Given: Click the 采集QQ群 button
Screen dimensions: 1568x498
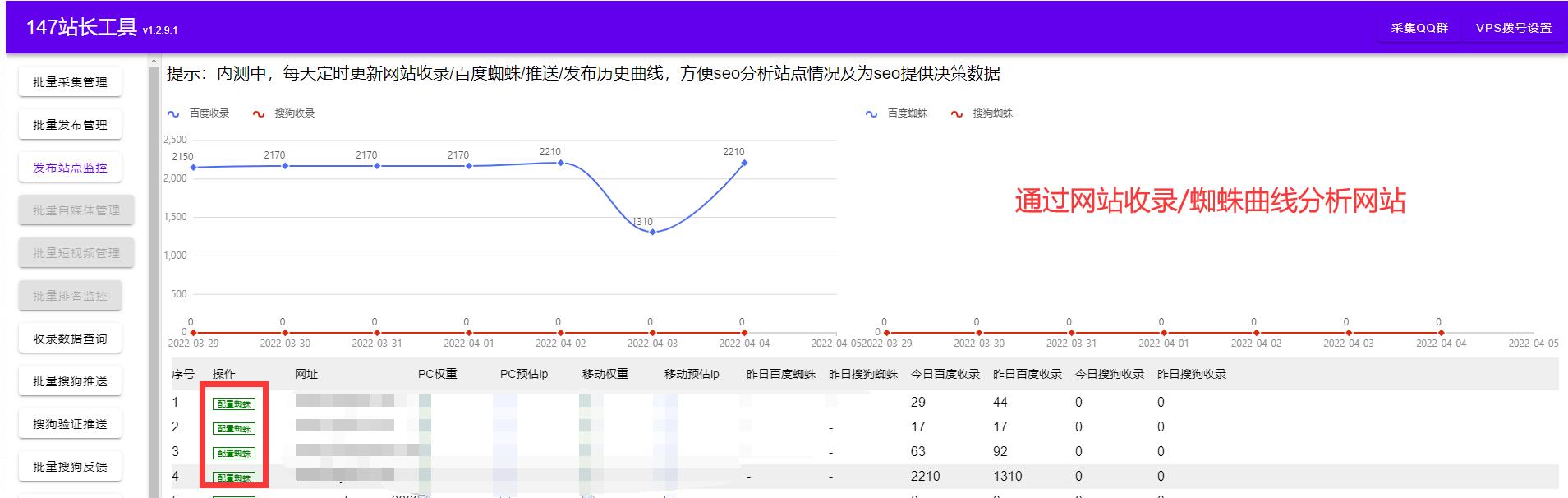Looking at the screenshot, I should pos(1419,28).
